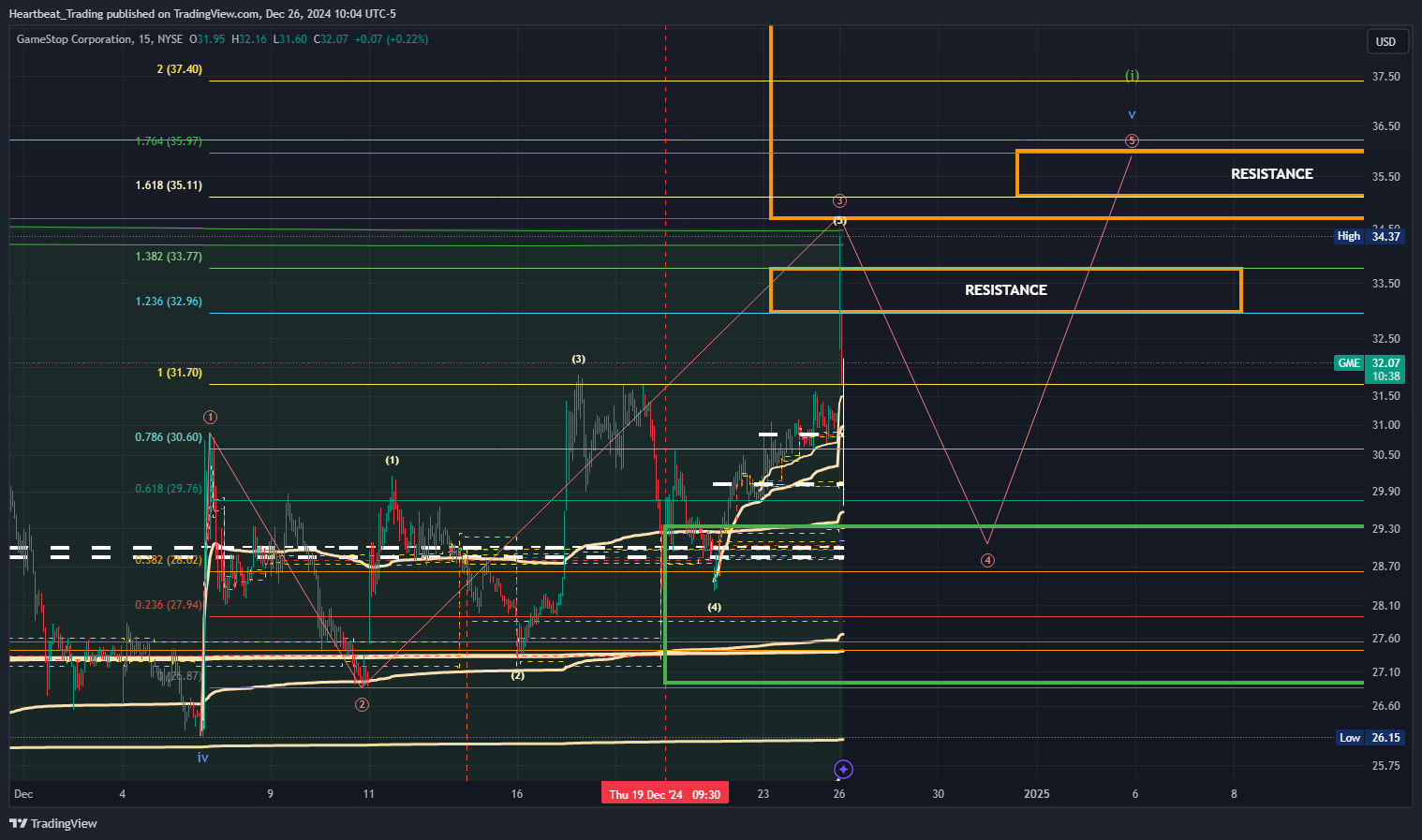1422x840 pixels.
Task: Click the 35.50 value on price scale
Action: (1386, 177)
